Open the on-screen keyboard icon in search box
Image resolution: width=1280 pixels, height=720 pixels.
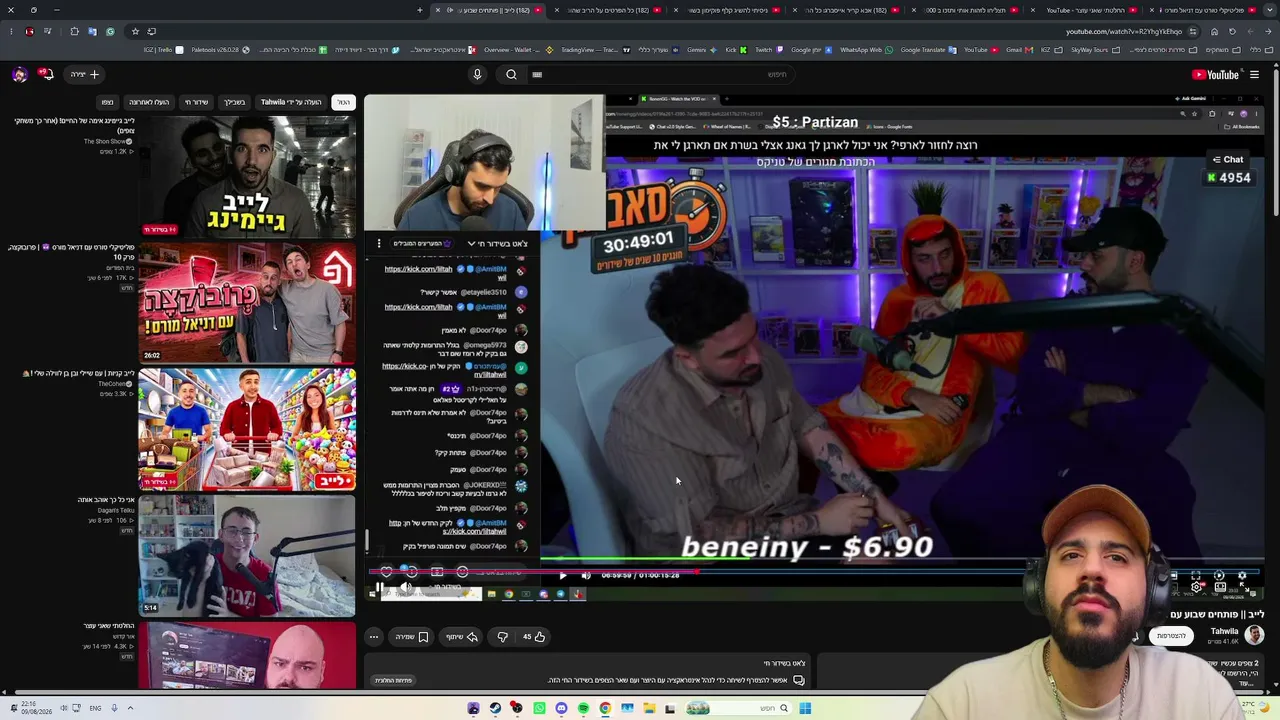coord(537,74)
